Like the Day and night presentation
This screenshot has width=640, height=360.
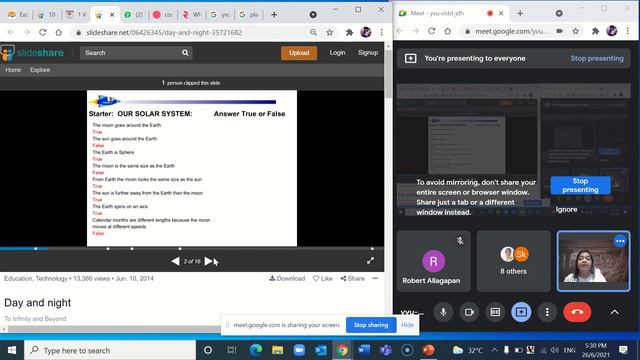click(322, 278)
